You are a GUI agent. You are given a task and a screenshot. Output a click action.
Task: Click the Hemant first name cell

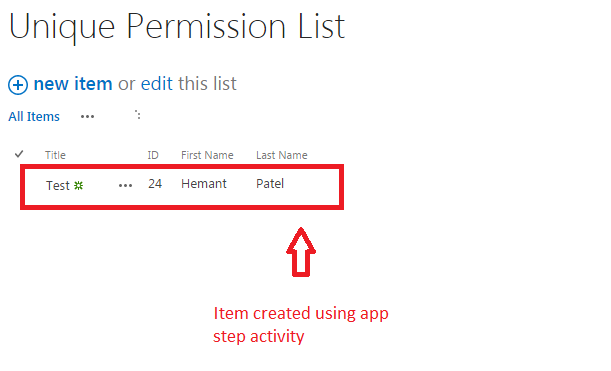[203, 184]
